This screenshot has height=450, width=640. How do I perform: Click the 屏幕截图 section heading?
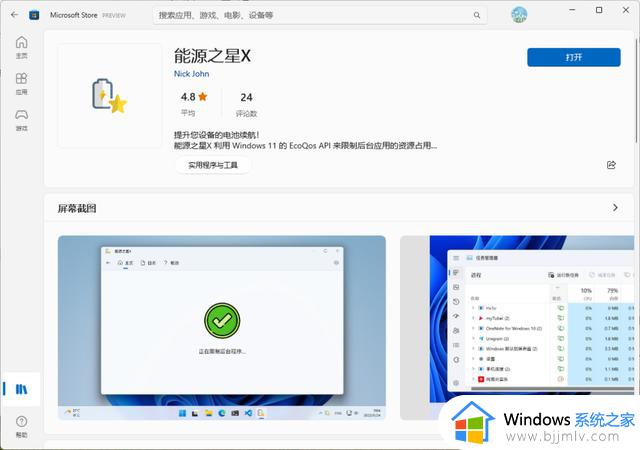[x=77, y=208]
